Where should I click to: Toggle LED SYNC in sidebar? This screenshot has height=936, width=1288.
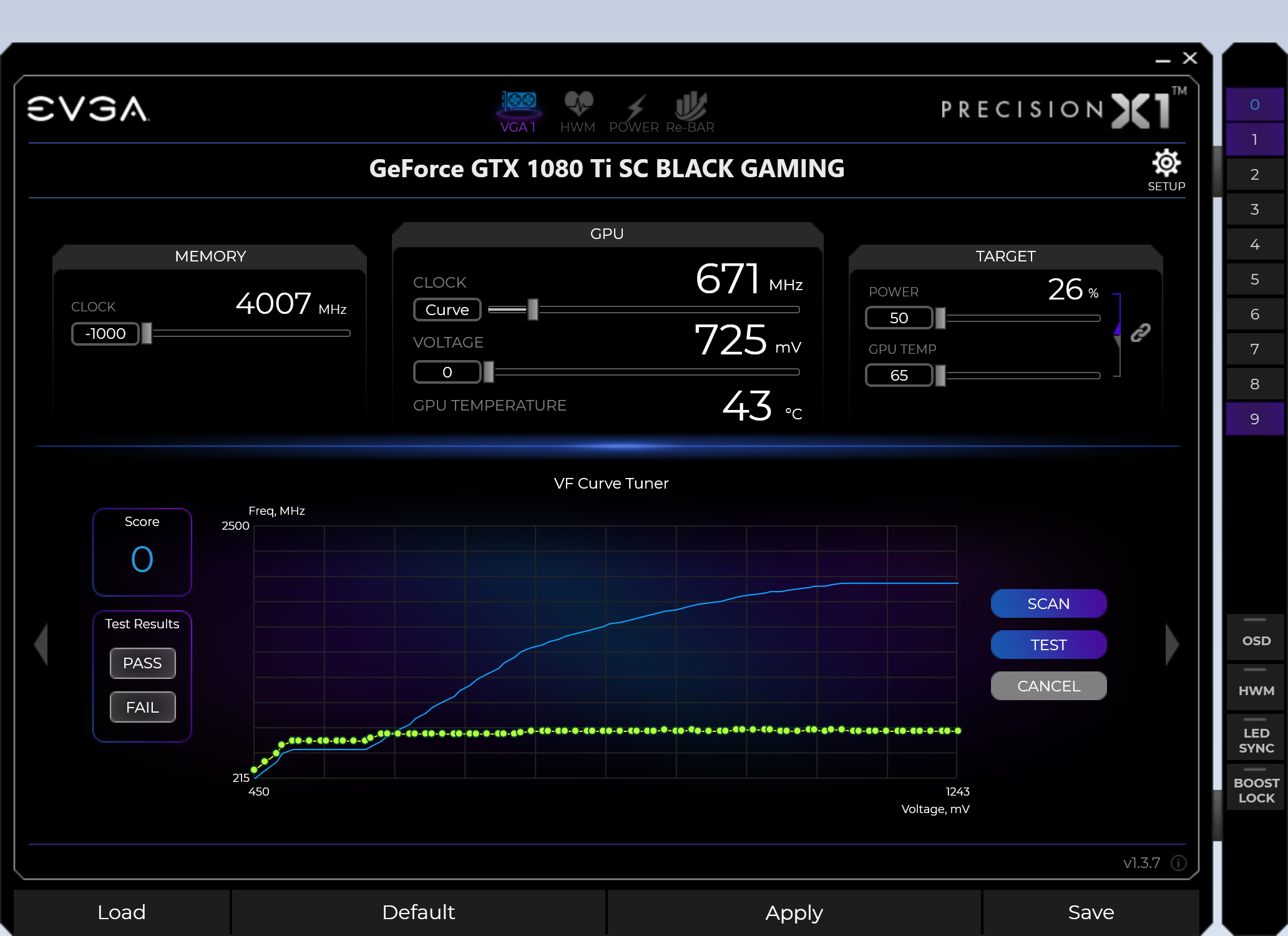pos(1256,737)
